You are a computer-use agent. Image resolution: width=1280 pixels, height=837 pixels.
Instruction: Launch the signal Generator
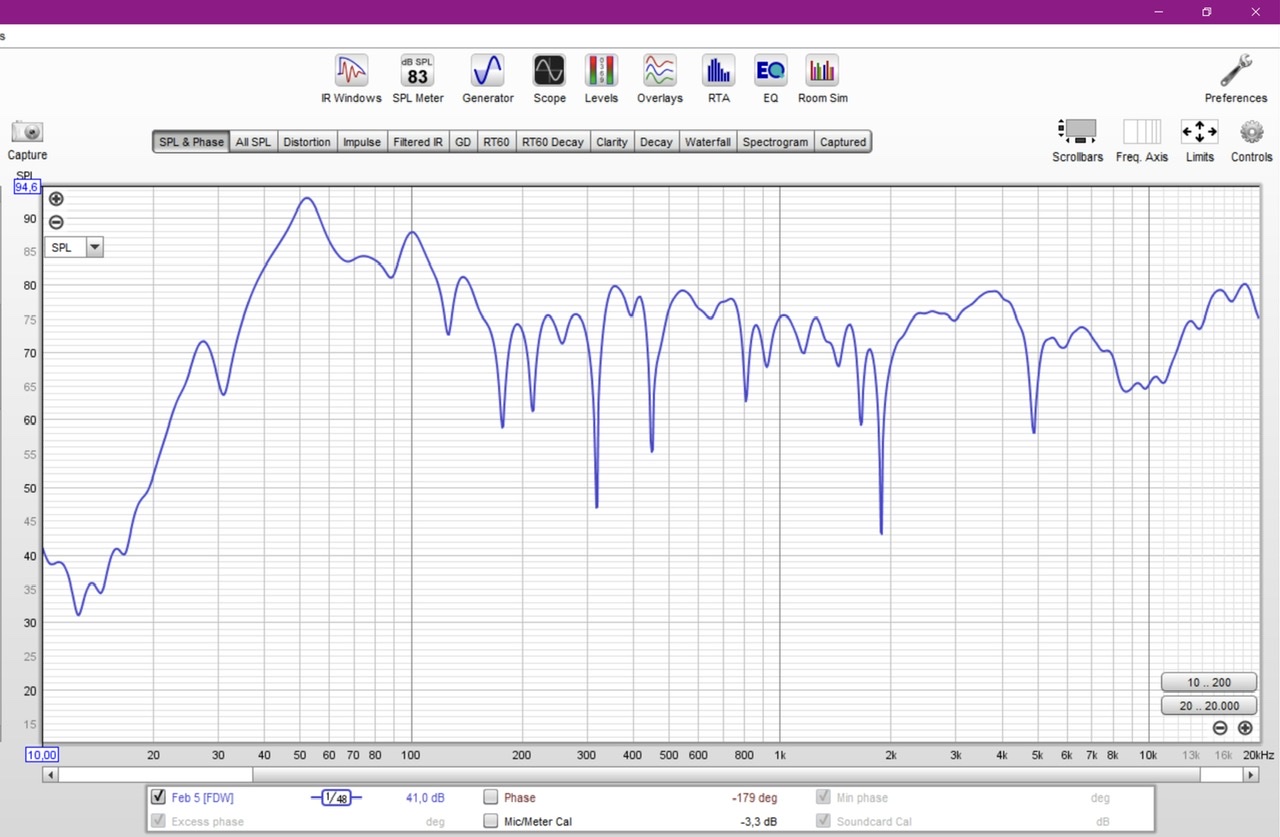click(x=487, y=71)
